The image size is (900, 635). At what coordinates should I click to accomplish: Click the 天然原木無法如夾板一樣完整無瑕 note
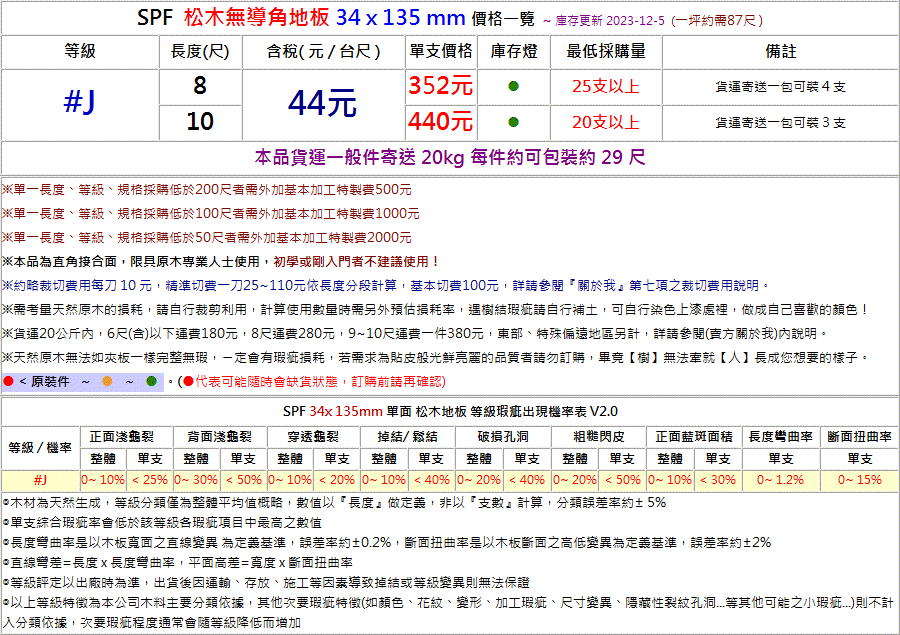point(436,358)
